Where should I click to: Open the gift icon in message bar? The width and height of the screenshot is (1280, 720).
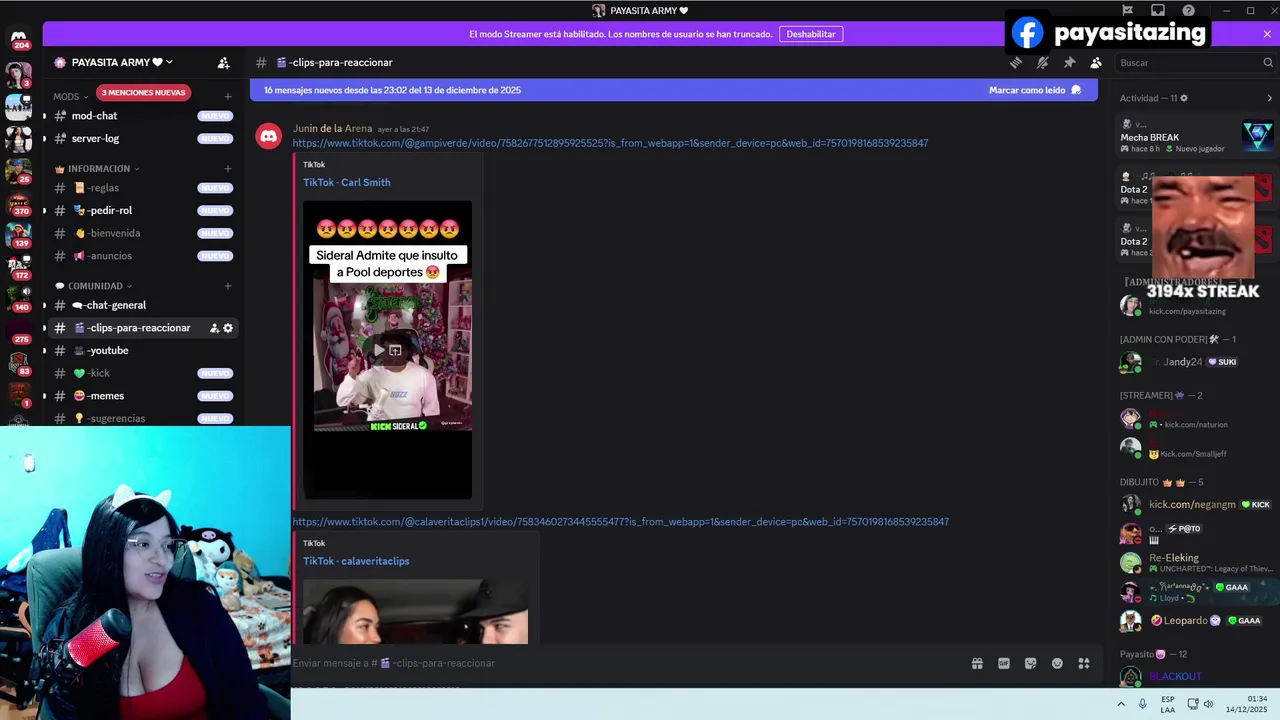[x=977, y=663]
